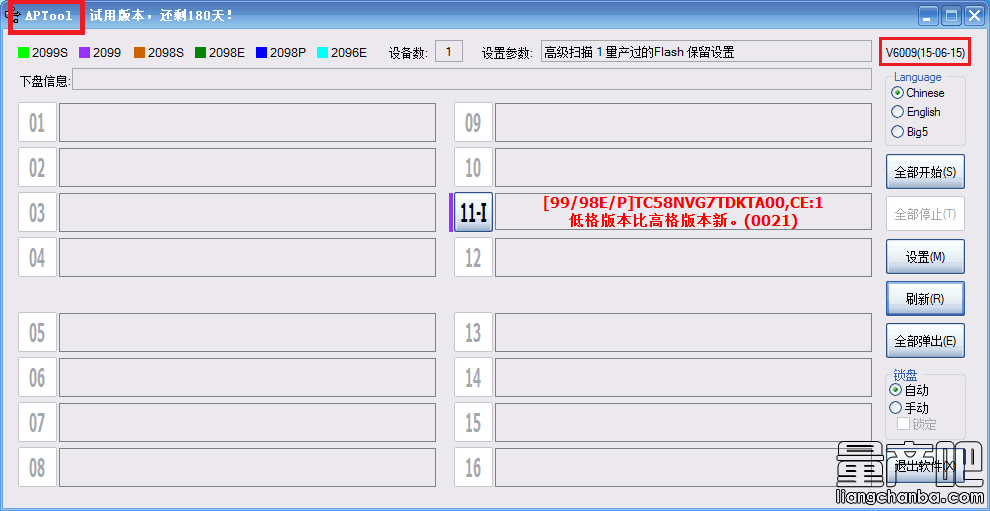The width and height of the screenshot is (990, 511).
Task: Click port slot number 04
Action: (37, 257)
